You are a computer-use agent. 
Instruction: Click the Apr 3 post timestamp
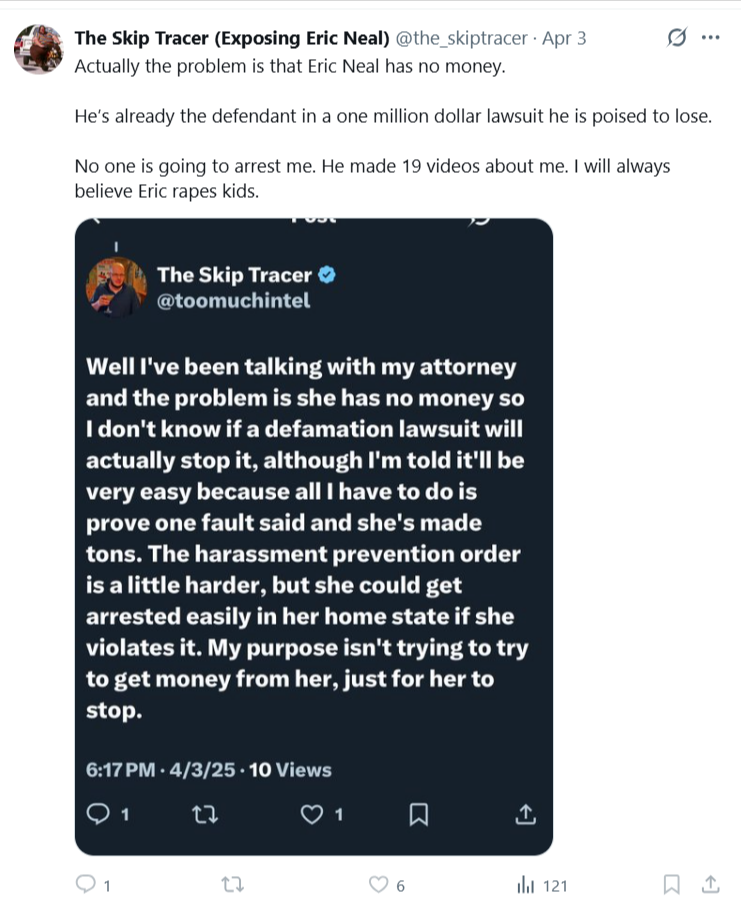[564, 39]
